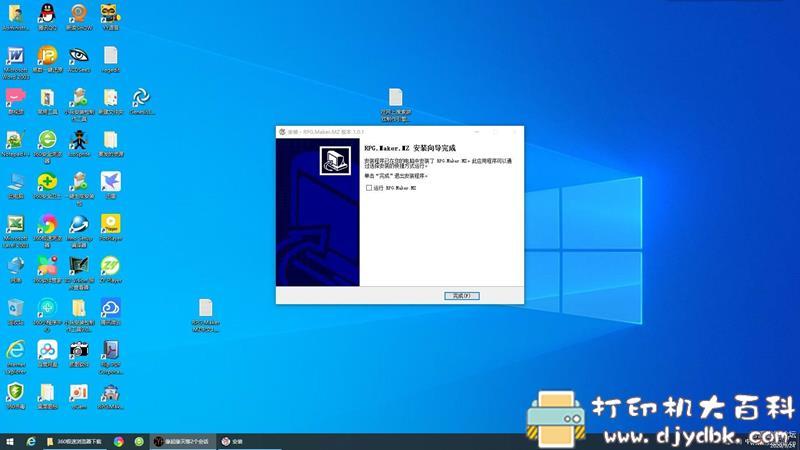Launch the Flip PDF book icon
This screenshot has width=800, height=450.
click(x=111, y=358)
